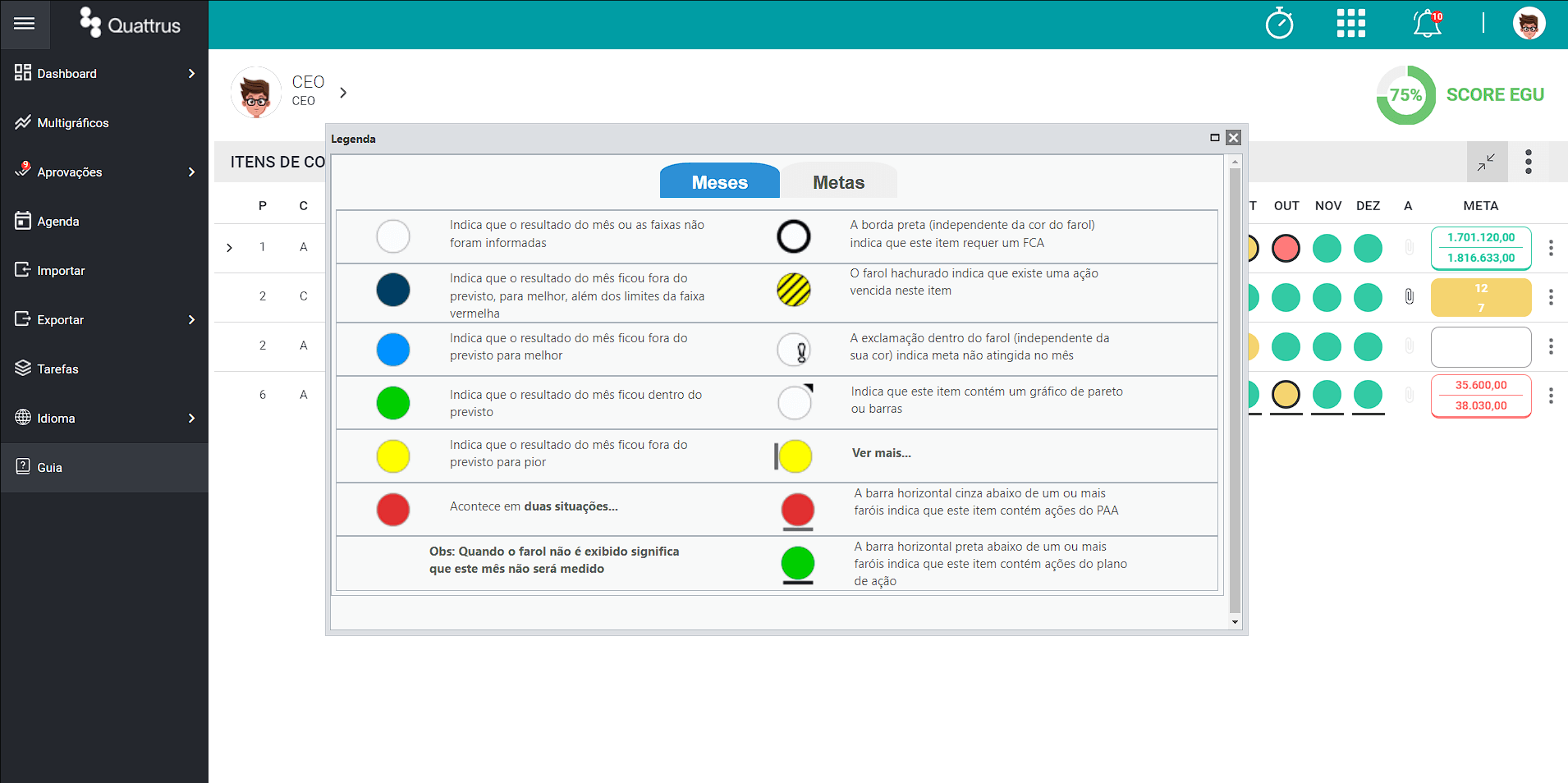Collapse panel with the shrink arrows icon
This screenshot has height=783, width=1568.
coord(1487,162)
